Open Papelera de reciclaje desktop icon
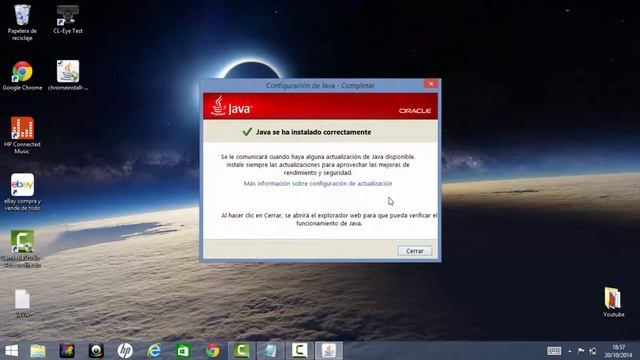This screenshot has width=640, height=360. click(22, 23)
